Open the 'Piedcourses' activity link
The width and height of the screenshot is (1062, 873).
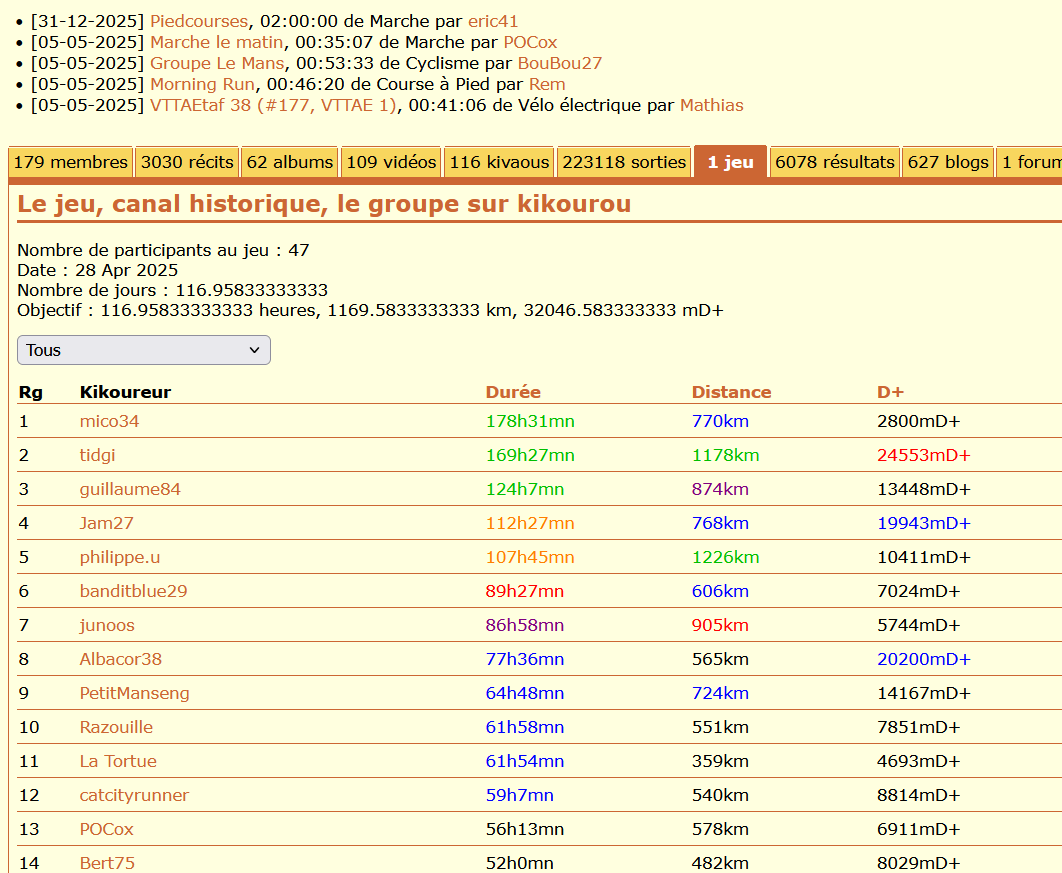point(199,21)
